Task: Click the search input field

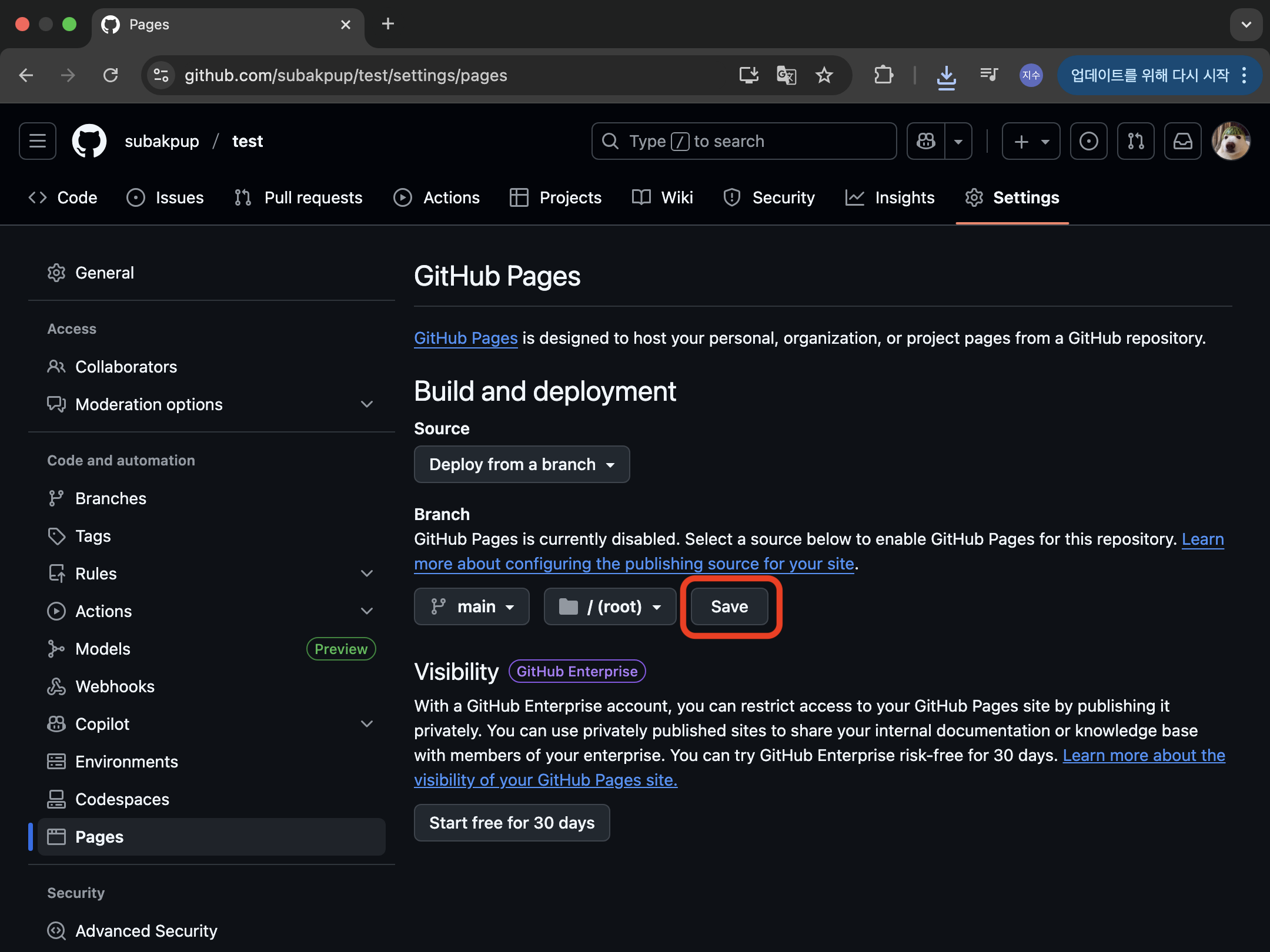Action: [x=744, y=141]
